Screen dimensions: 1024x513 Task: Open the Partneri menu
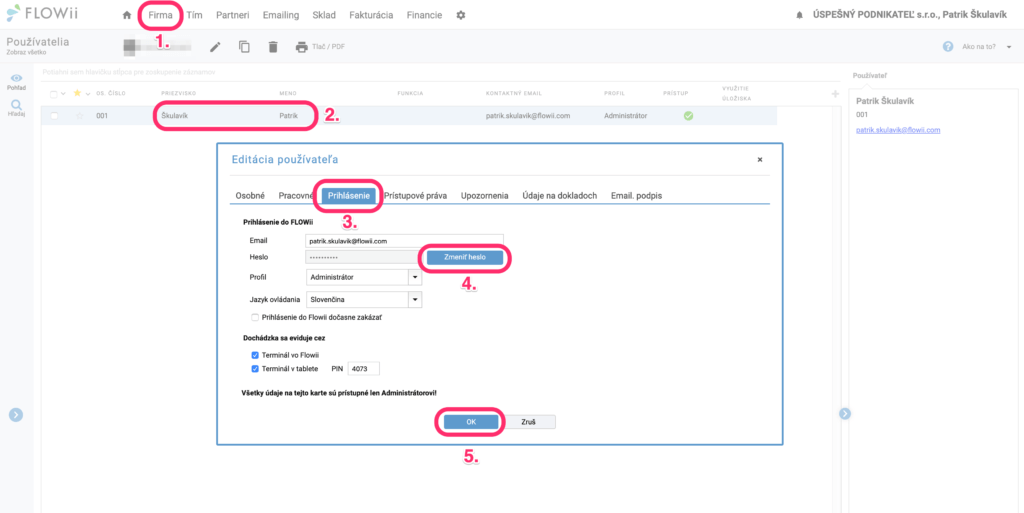232,15
